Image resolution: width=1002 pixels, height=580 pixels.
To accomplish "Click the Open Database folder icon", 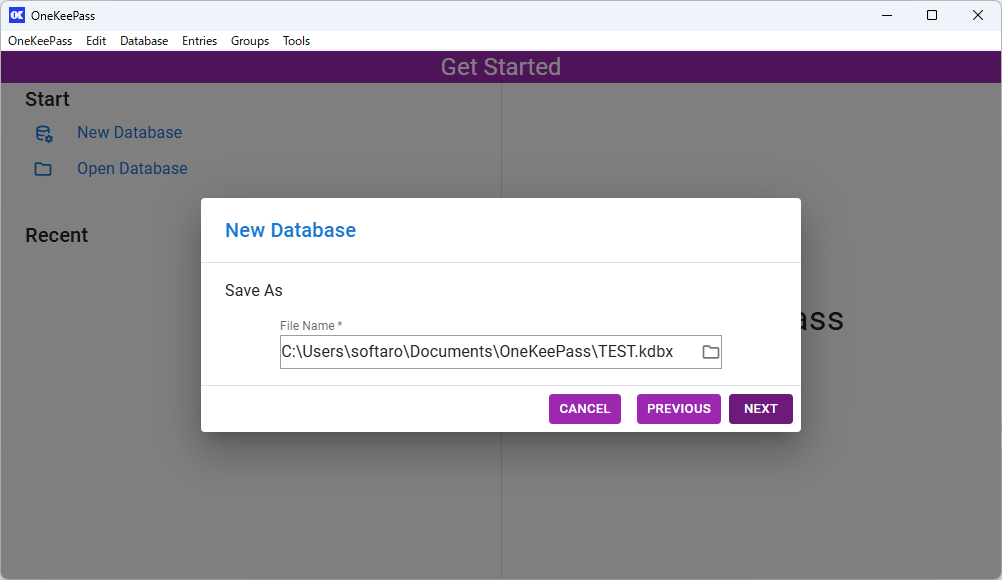I will (x=43, y=169).
